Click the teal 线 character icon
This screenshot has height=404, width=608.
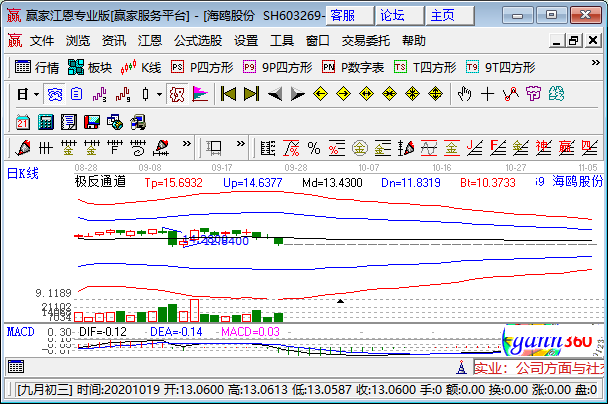556,94
